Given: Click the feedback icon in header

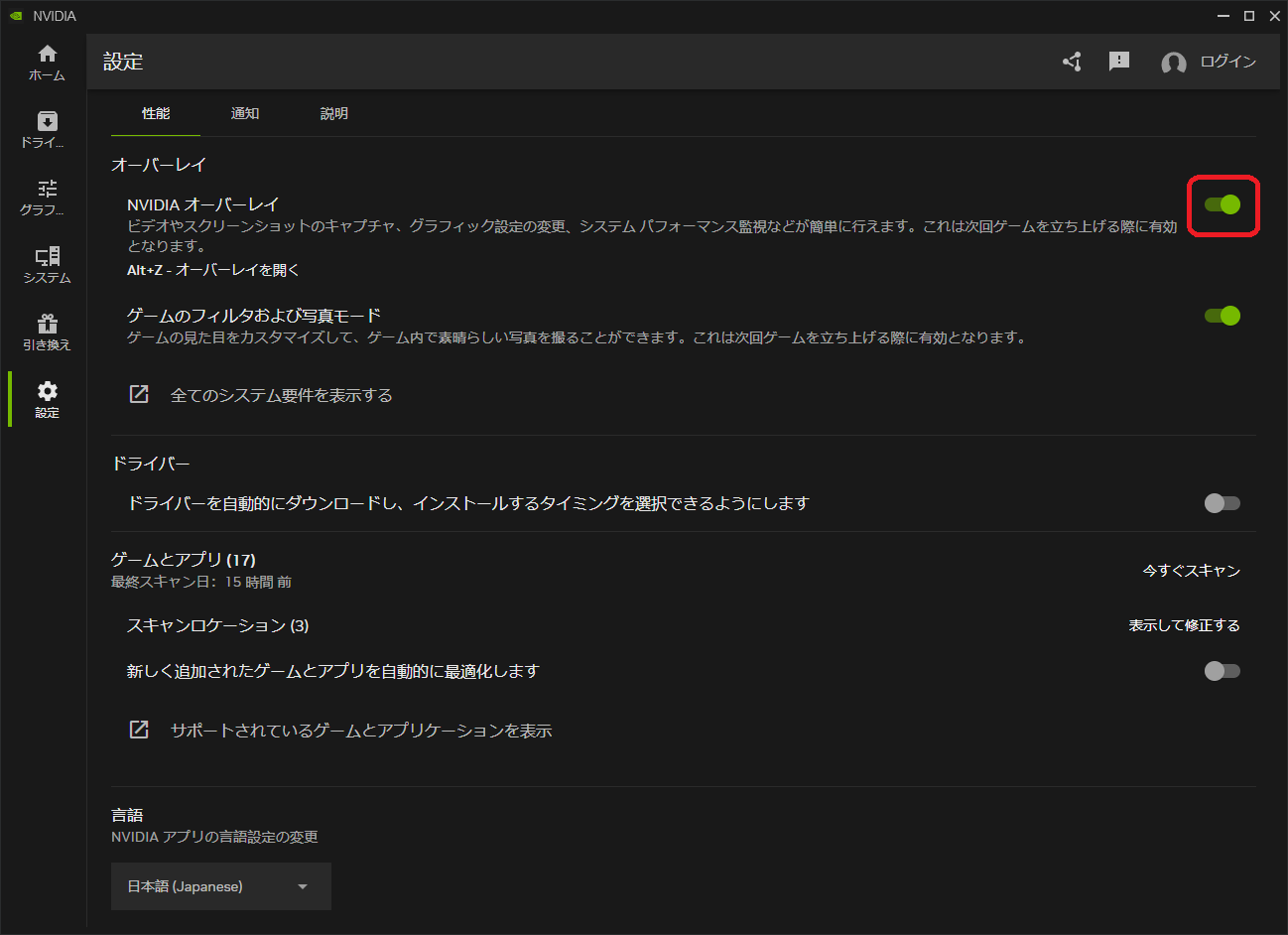Looking at the screenshot, I should click(1119, 62).
